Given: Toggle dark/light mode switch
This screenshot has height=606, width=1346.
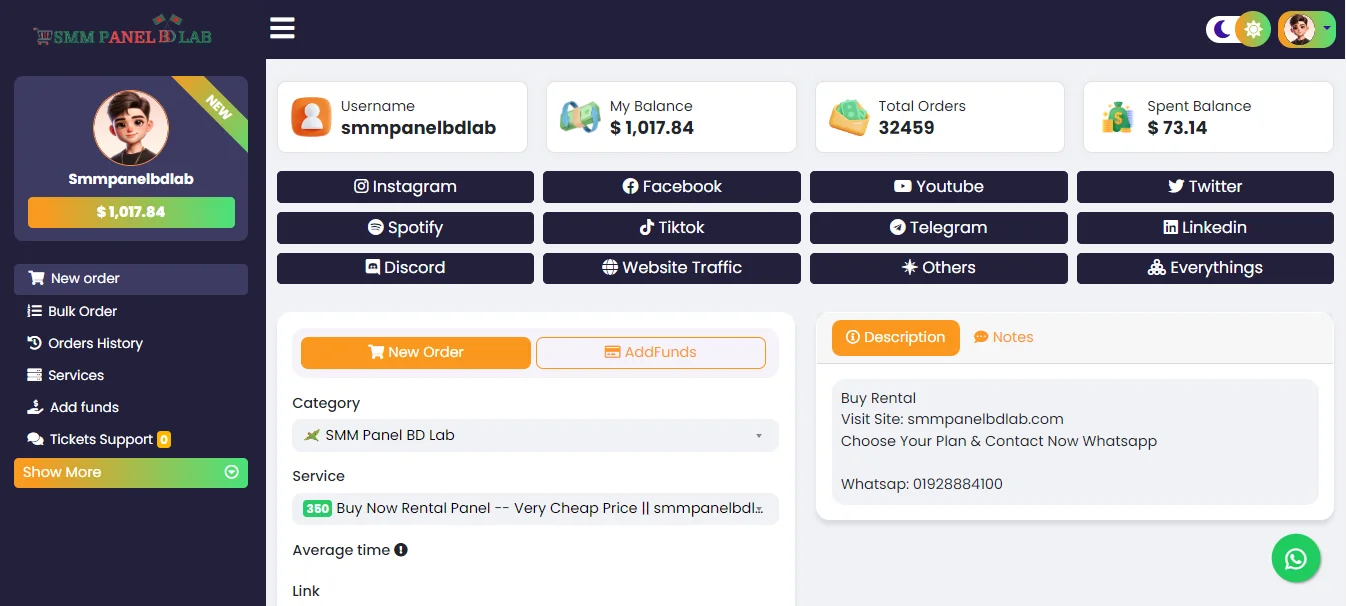Looking at the screenshot, I should click(x=1237, y=29).
